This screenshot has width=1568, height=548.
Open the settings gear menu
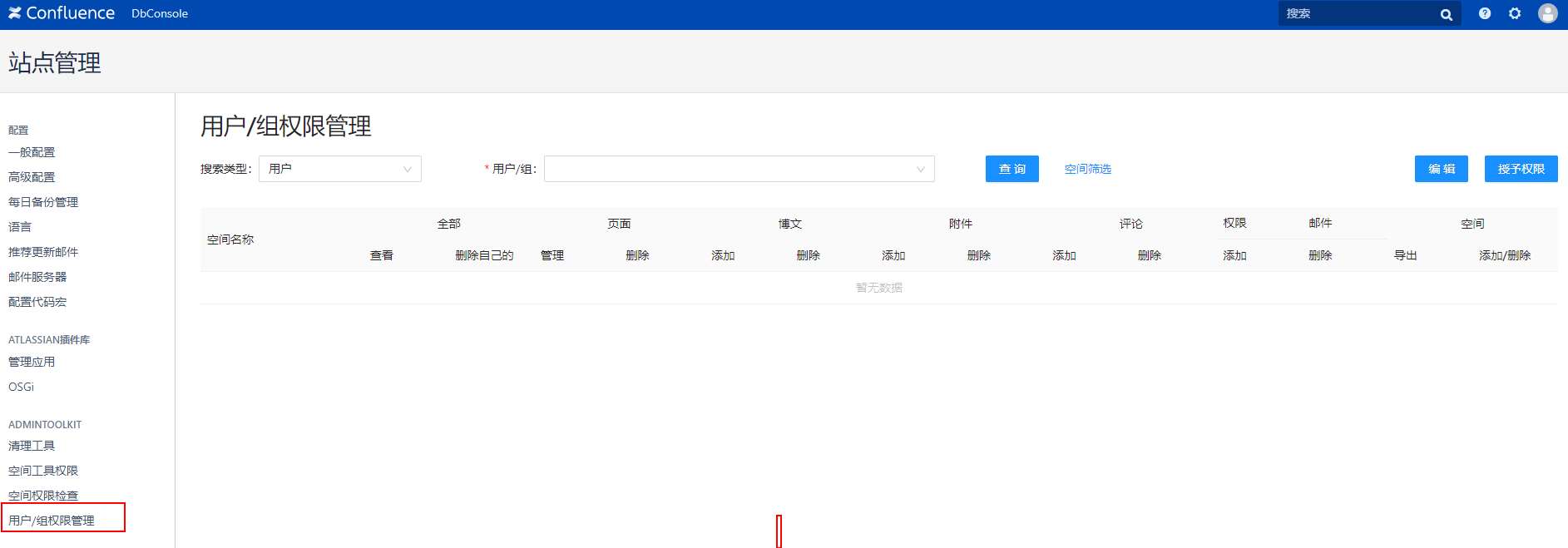pos(1515,13)
